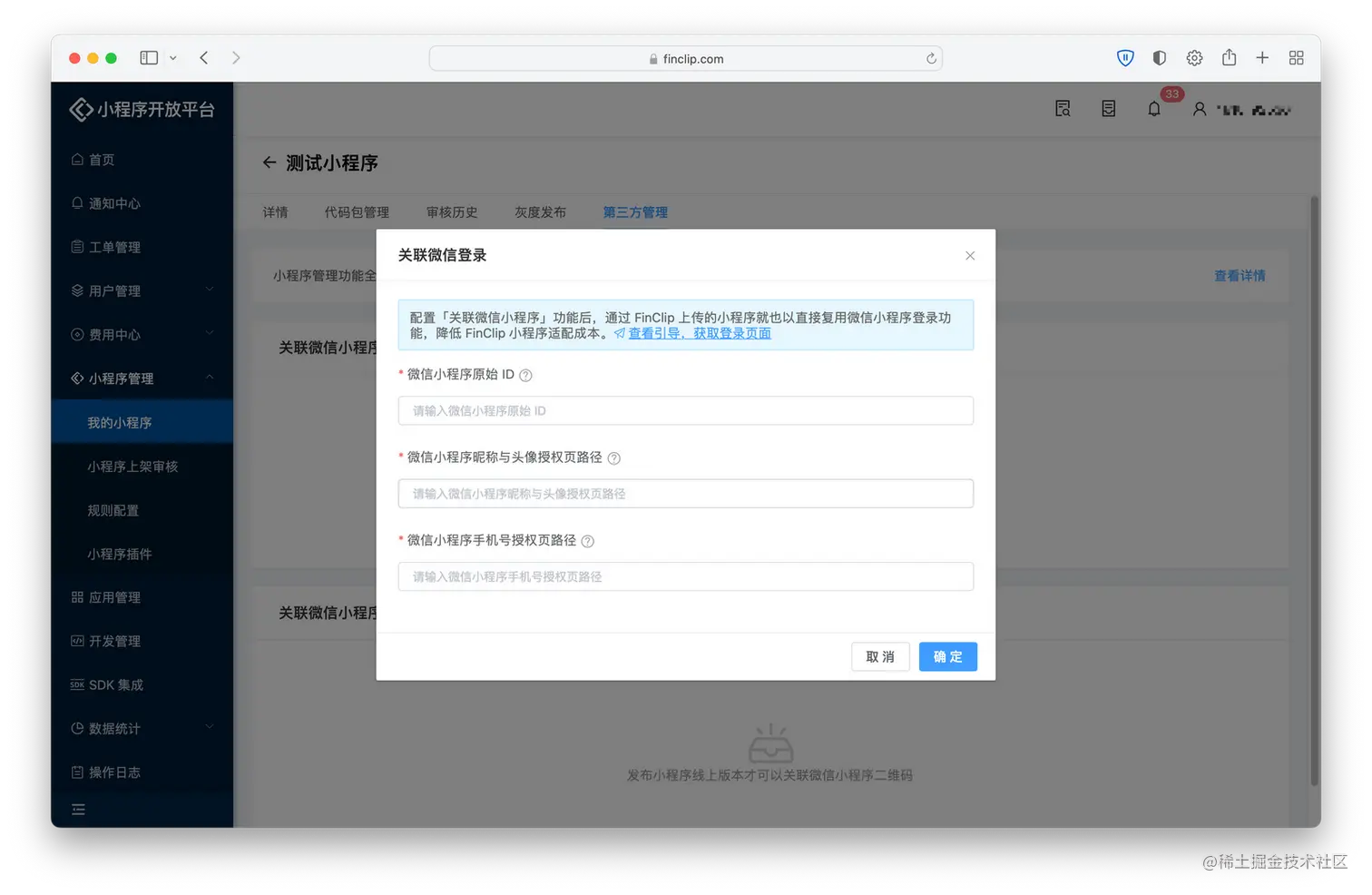Open the Bitwarden shield extension icon
Viewport: 1372px width, 895px height.
click(1125, 58)
